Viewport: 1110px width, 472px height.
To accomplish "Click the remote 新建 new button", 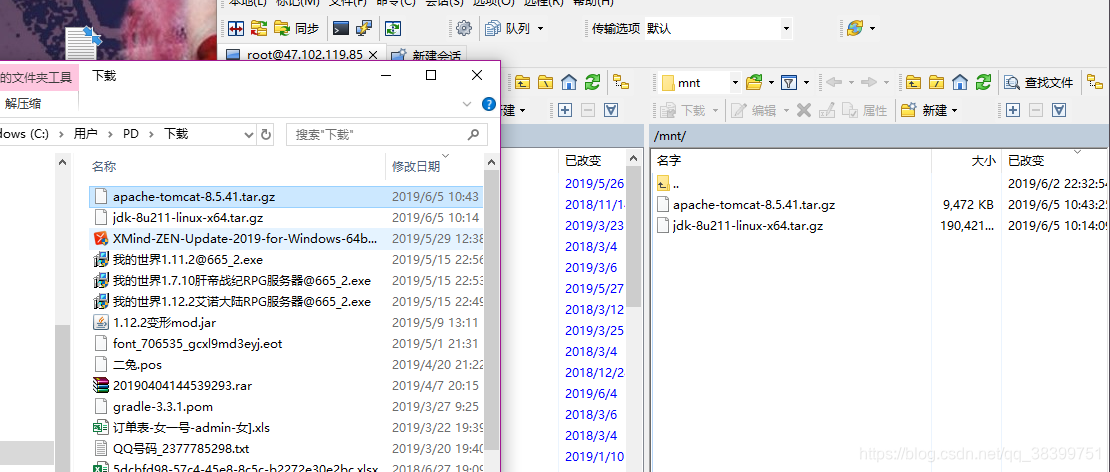I will pyautogui.click(x=925, y=110).
